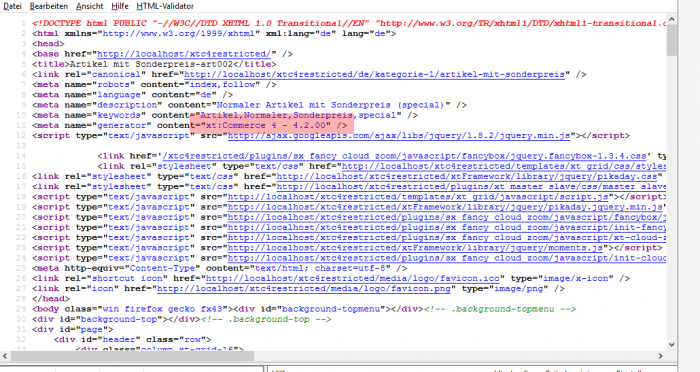Click the vertical scrollbar down arrow

(x=671, y=345)
